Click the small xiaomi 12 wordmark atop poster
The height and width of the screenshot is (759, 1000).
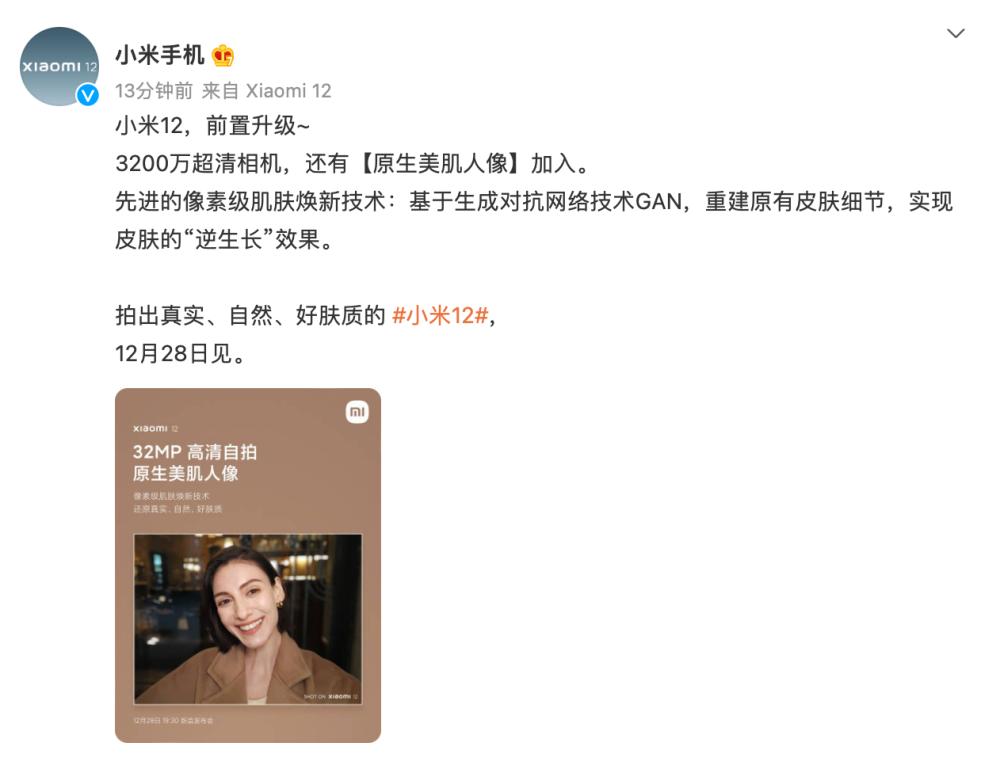click(156, 429)
